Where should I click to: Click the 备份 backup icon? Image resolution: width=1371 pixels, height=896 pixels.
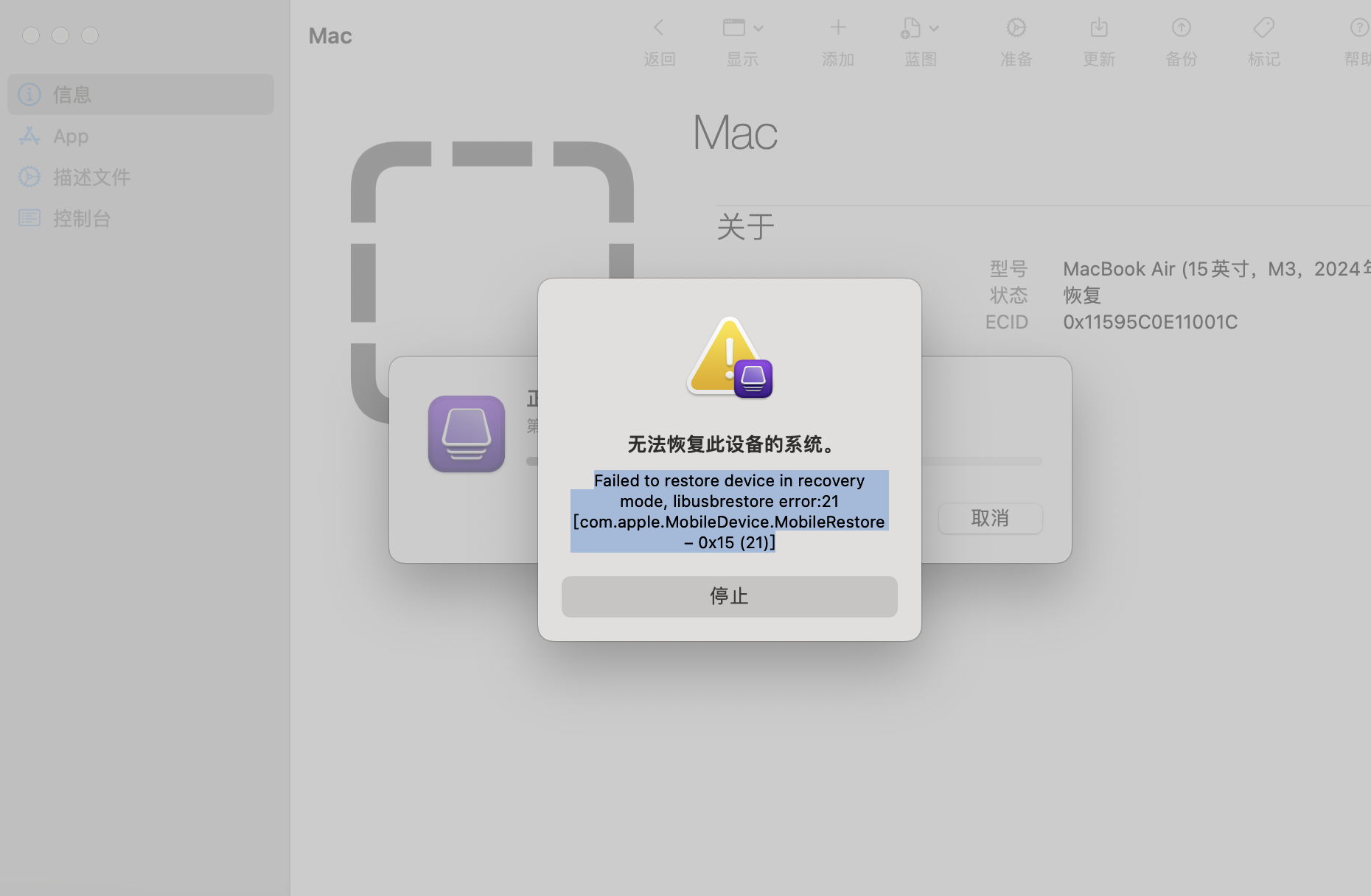pos(1182,28)
